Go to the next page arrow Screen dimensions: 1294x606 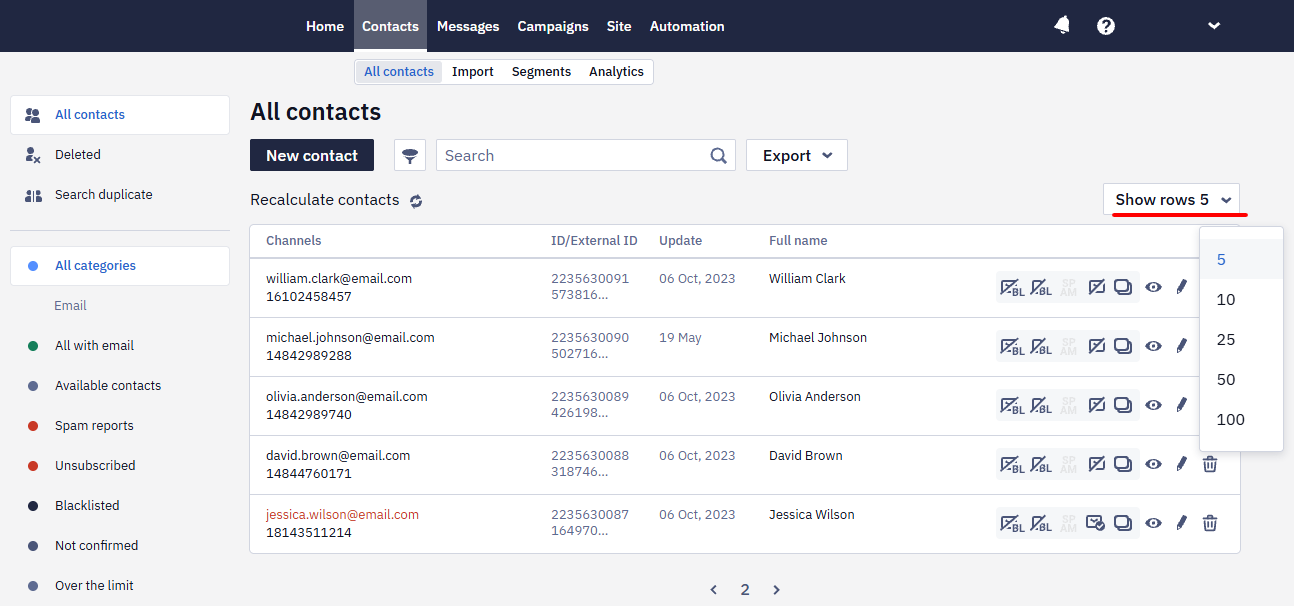[x=776, y=590]
